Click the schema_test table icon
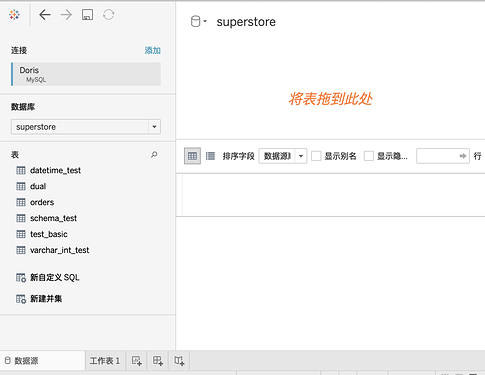The width and height of the screenshot is (485, 375). [x=21, y=218]
